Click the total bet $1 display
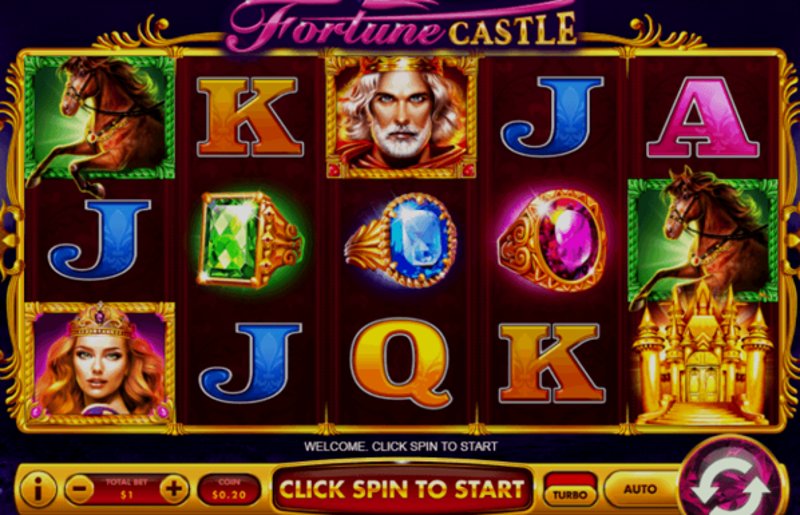 coord(127,489)
